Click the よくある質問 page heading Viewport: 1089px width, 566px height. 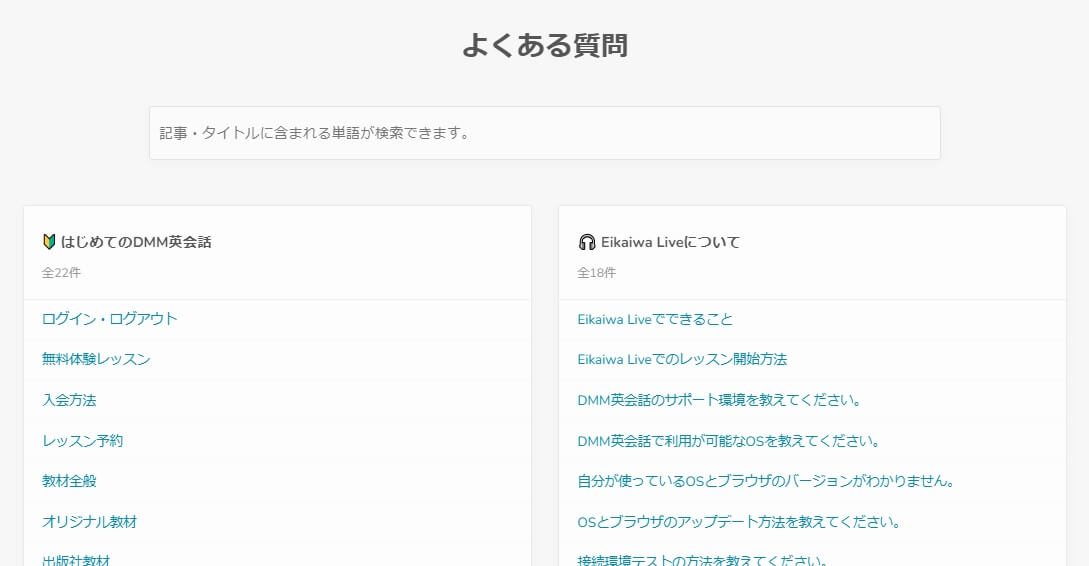pyautogui.click(x=545, y=45)
